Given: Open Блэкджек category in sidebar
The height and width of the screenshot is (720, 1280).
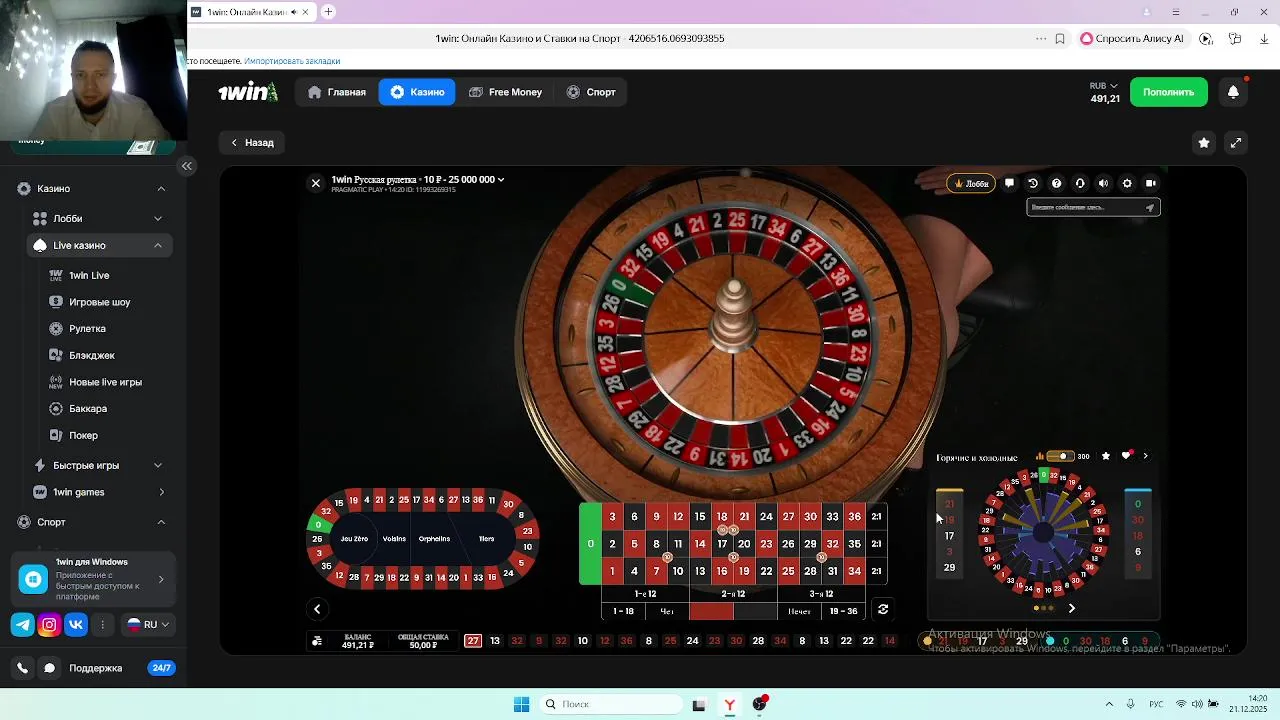Looking at the screenshot, I should (x=92, y=355).
